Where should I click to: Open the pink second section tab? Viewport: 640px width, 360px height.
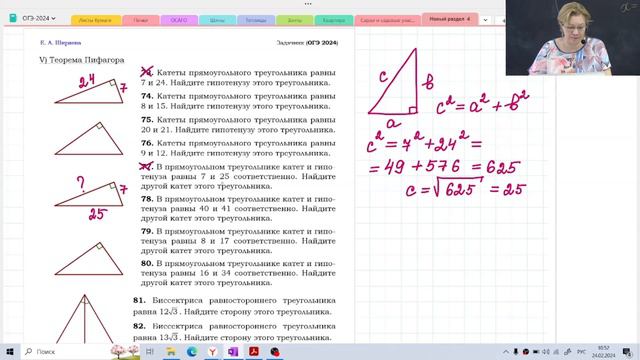pyautogui.click(x=141, y=20)
